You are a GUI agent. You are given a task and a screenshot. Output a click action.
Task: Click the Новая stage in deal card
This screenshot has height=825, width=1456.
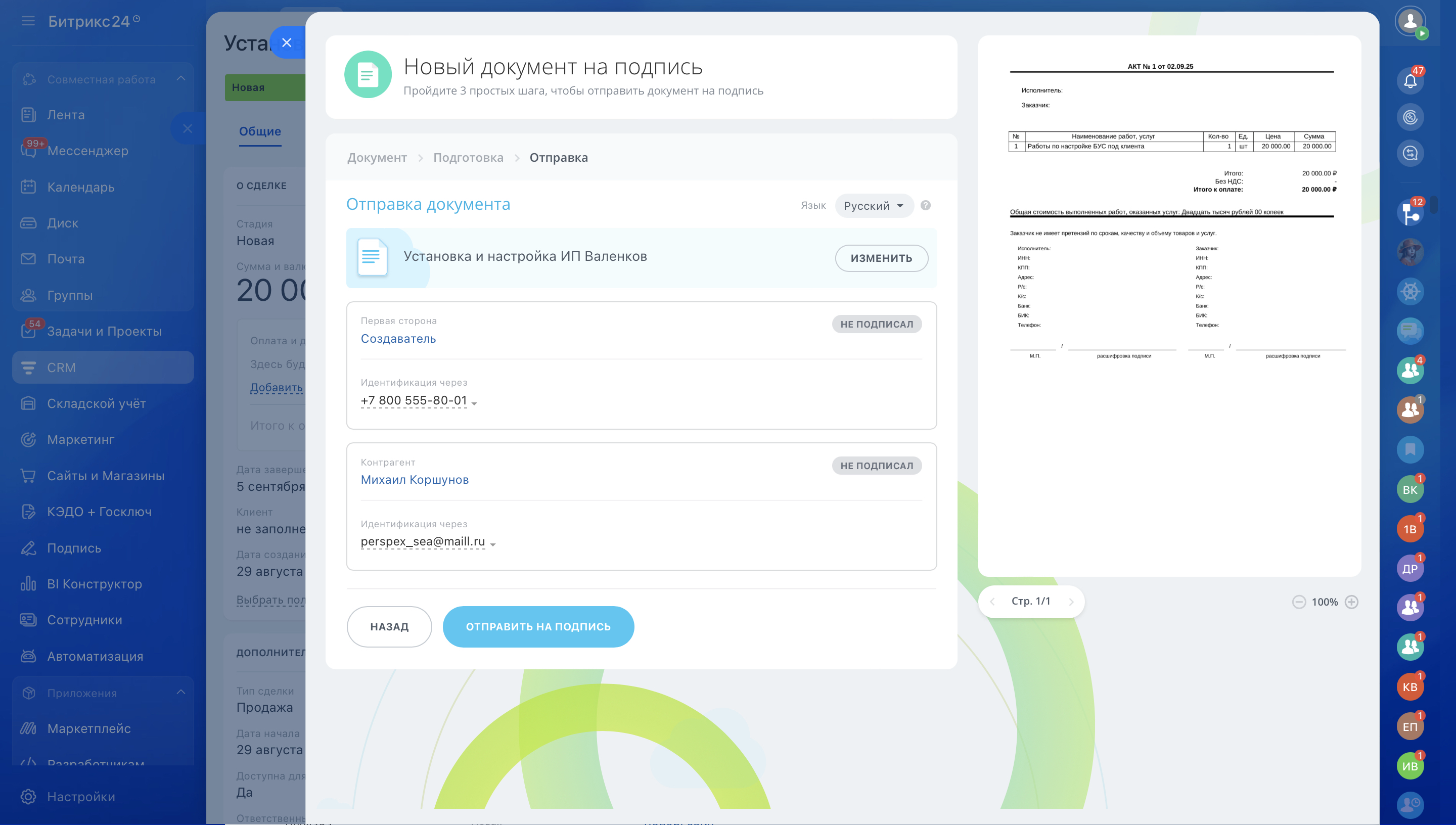pyautogui.click(x=264, y=87)
